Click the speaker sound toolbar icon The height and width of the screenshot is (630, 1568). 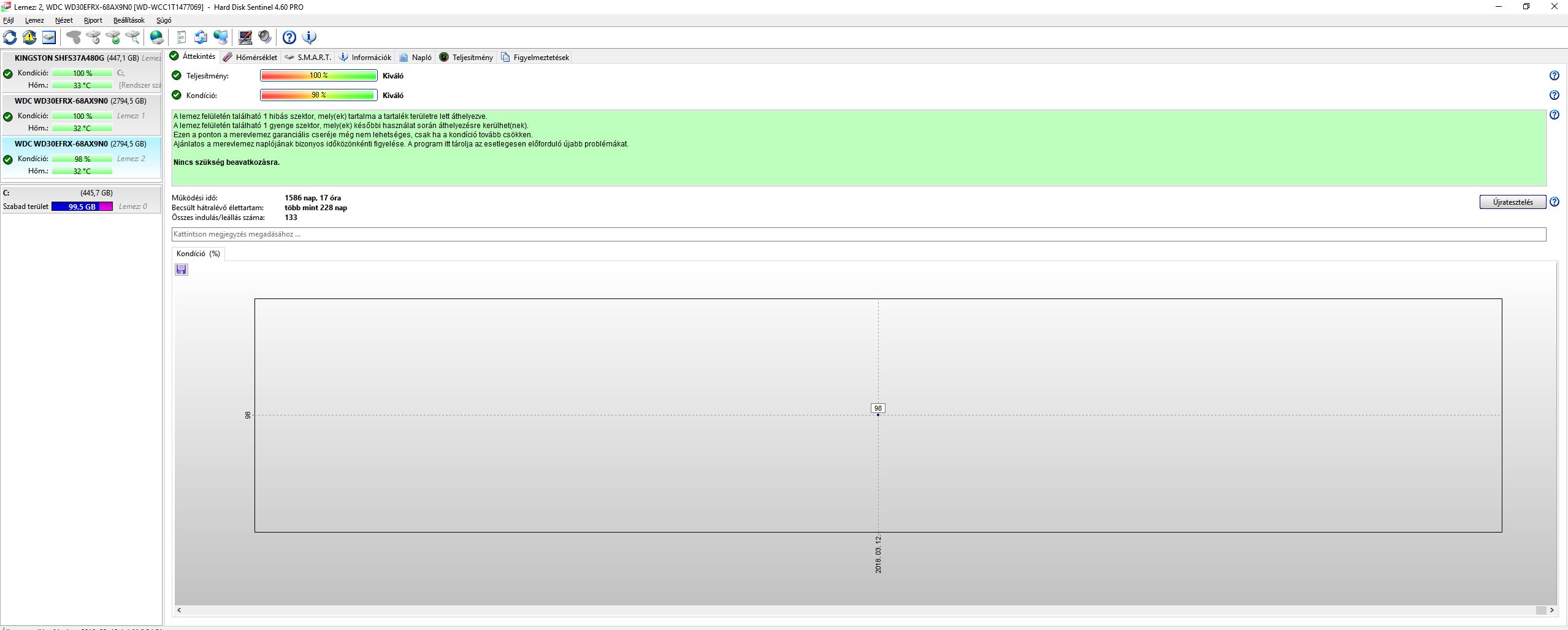(x=265, y=37)
